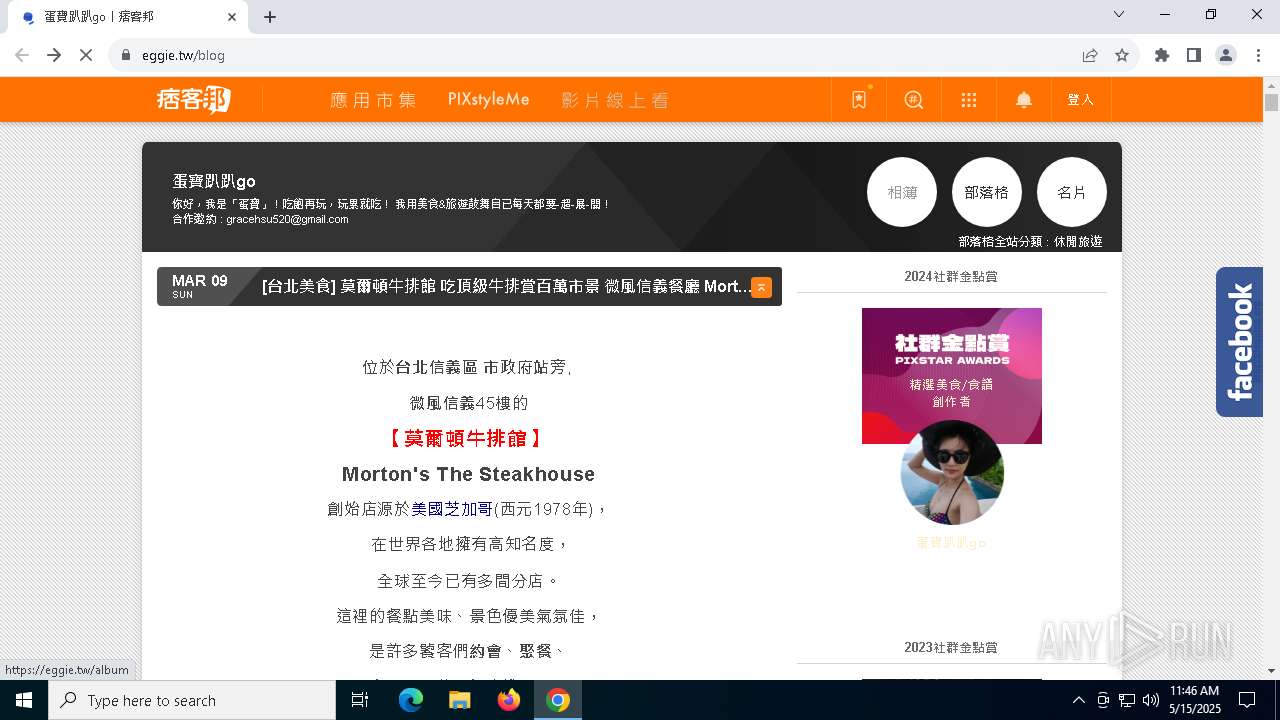Open Task View on the taskbar
This screenshot has width=1280, height=720.
coord(360,700)
